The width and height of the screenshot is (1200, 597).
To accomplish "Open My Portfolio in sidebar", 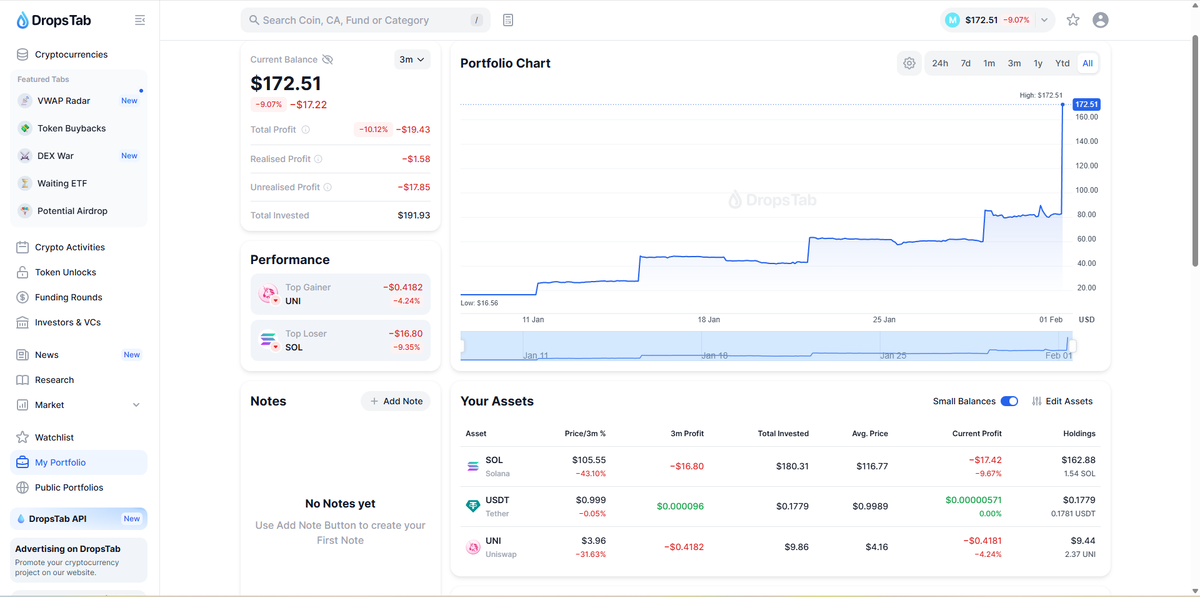I will click(x=78, y=462).
